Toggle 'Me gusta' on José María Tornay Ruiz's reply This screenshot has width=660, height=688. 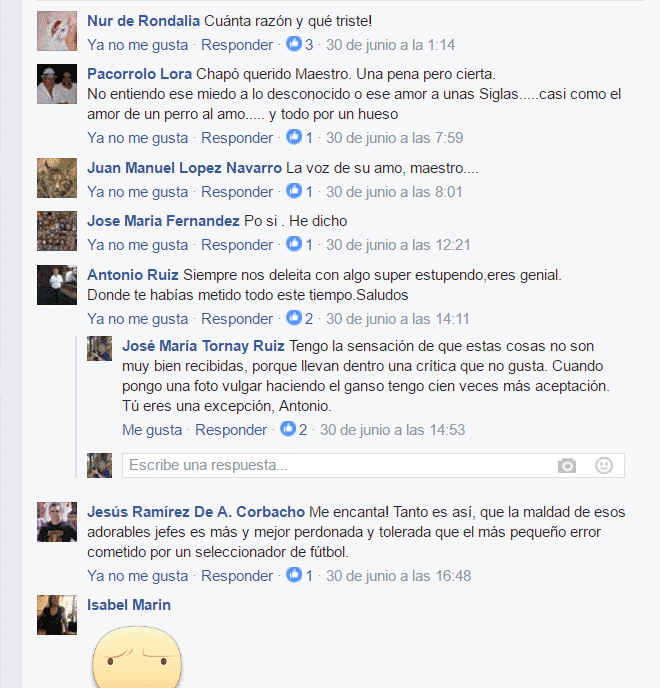coord(152,430)
